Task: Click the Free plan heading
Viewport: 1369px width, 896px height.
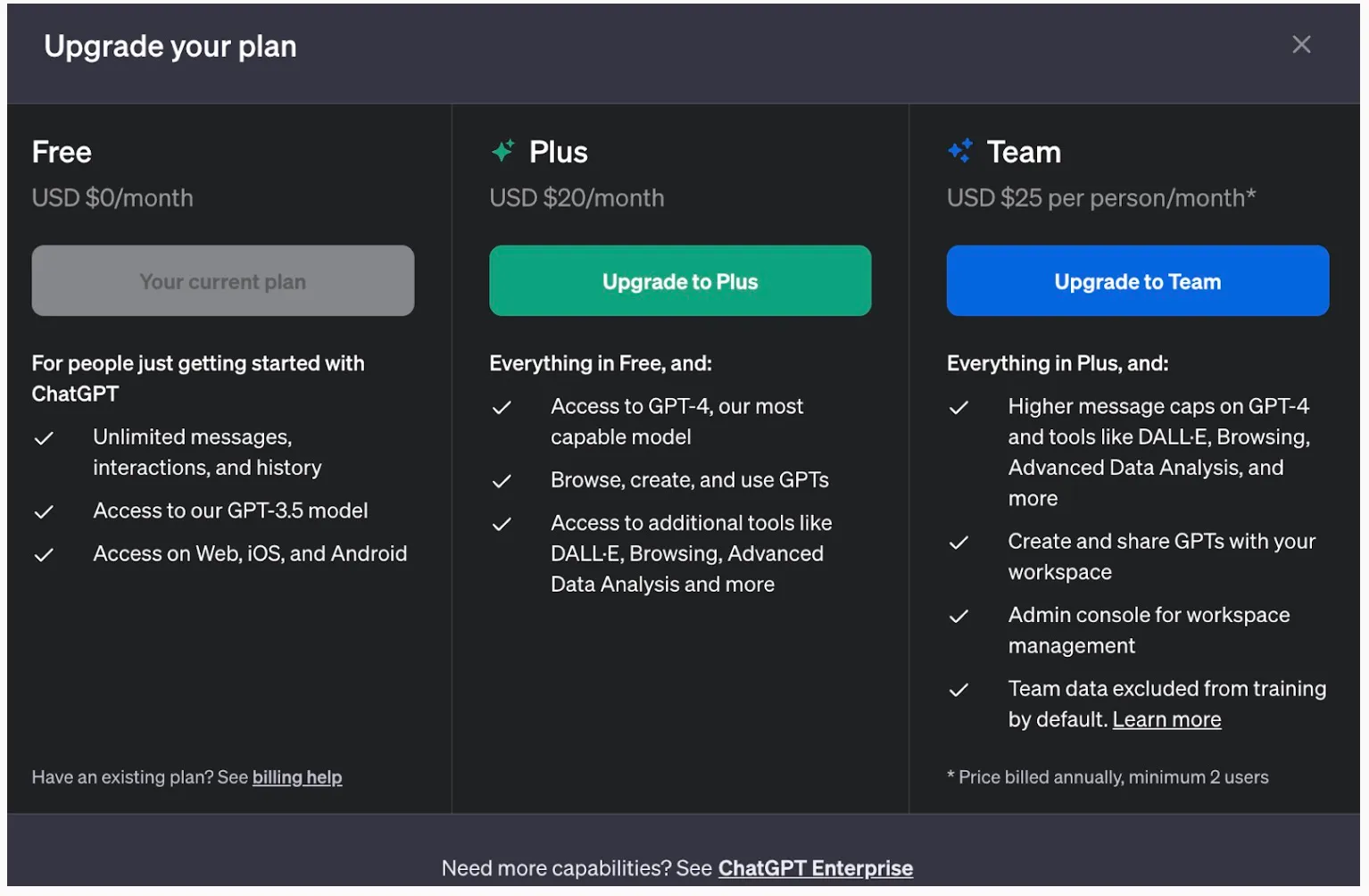Action: [62, 152]
